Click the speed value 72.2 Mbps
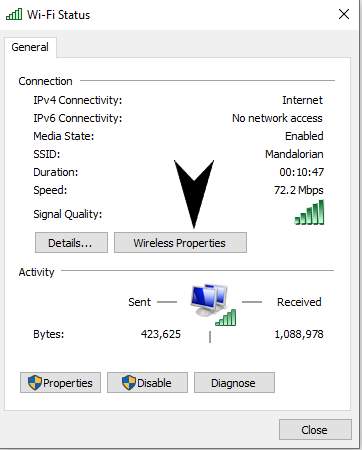Viewport: 362px width, 450px height. [299, 190]
